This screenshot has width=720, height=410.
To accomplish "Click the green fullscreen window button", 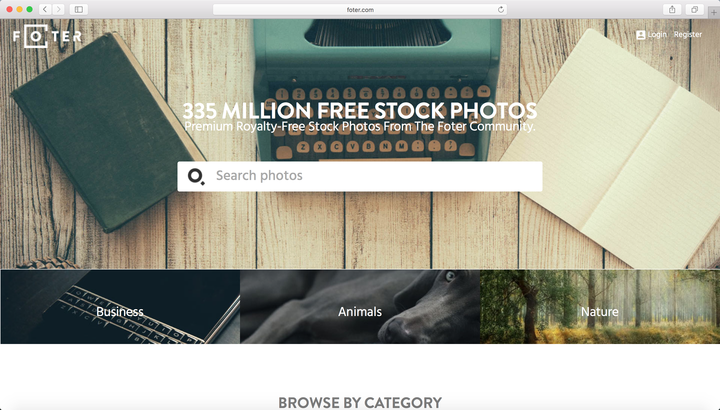I will [29, 9].
